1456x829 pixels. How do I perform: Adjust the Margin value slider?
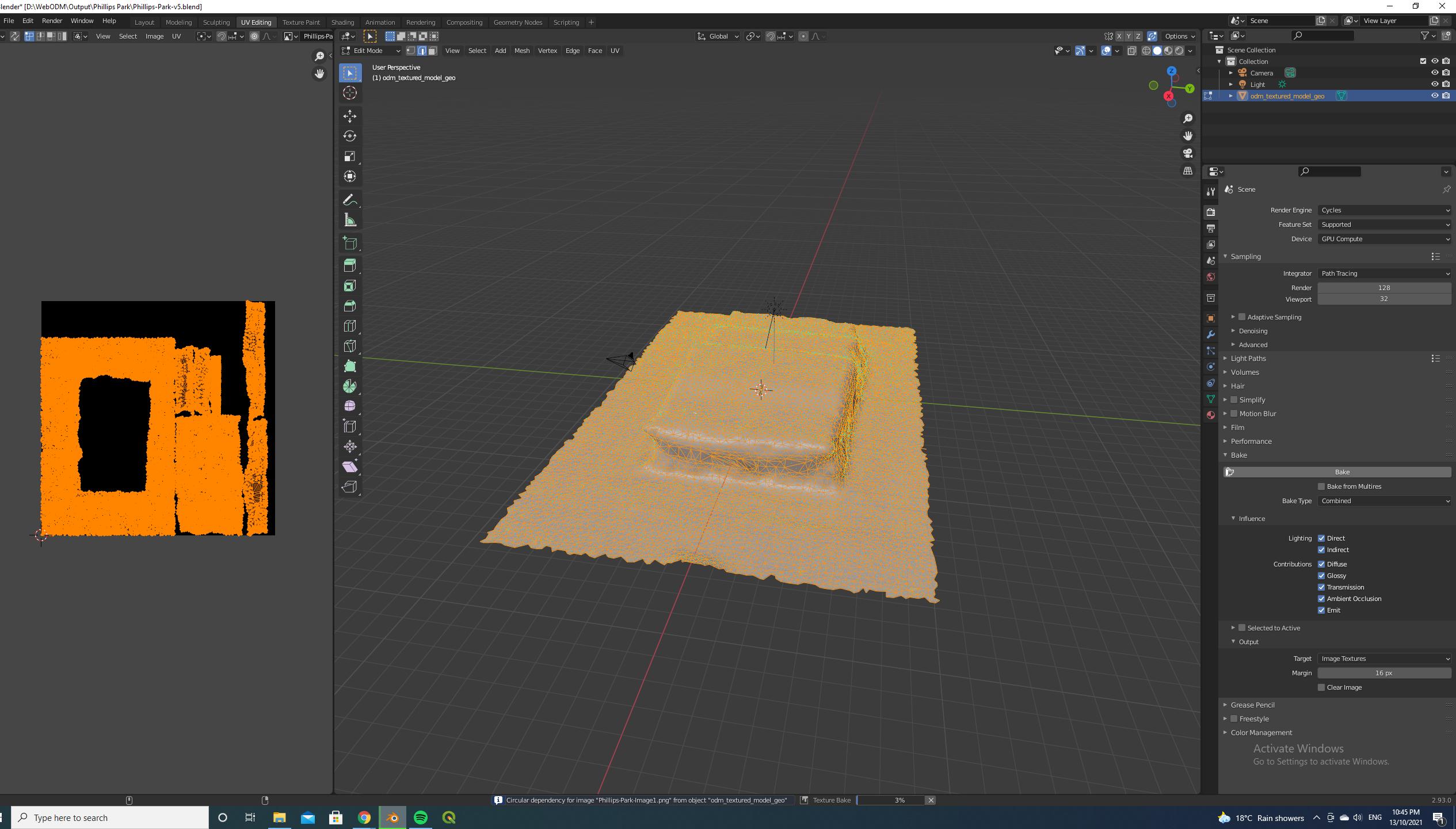pos(1384,672)
